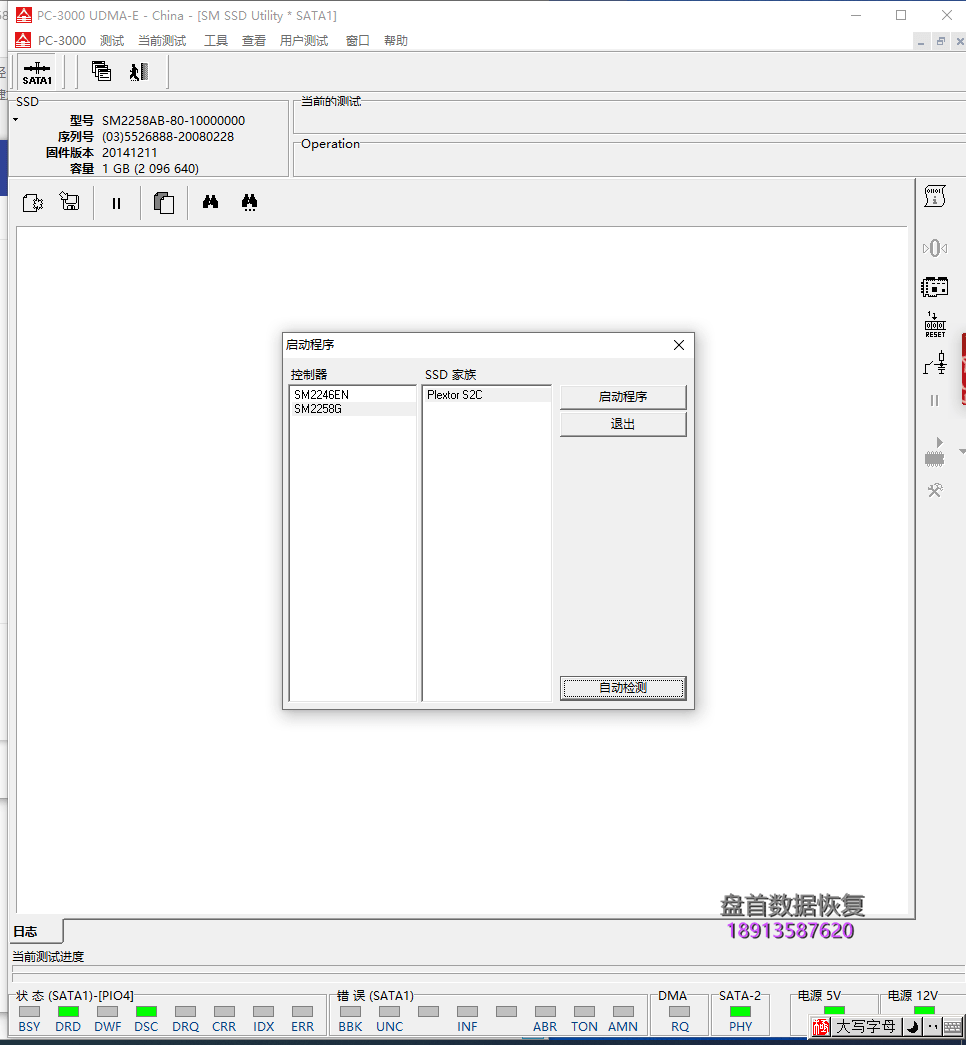The image size is (966, 1045).
Task: Restore the inner MDI window
Action: coord(941,41)
